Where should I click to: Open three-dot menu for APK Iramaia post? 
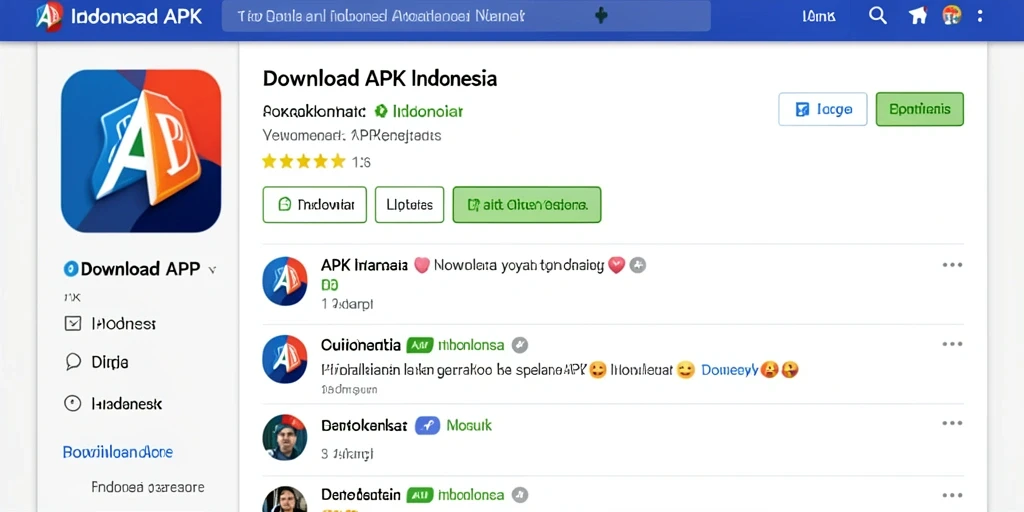coord(952,265)
